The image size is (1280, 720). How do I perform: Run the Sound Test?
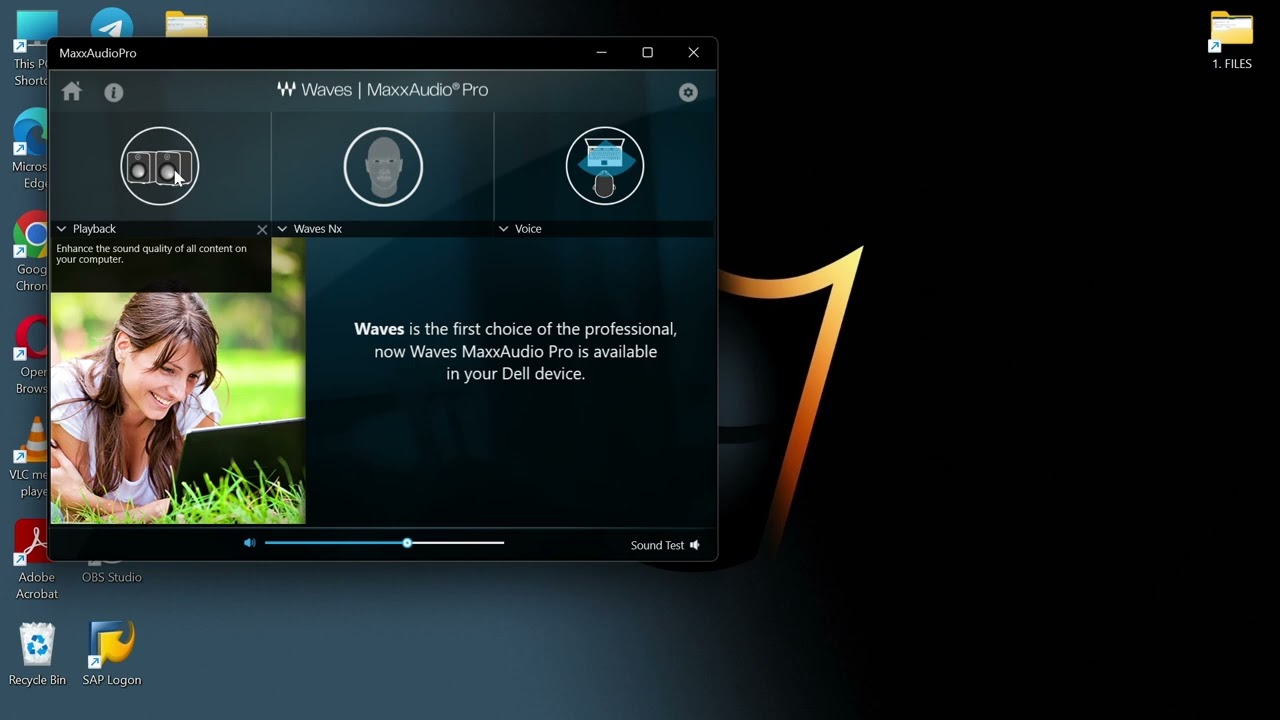pyautogui.click(x=665, y=545)
